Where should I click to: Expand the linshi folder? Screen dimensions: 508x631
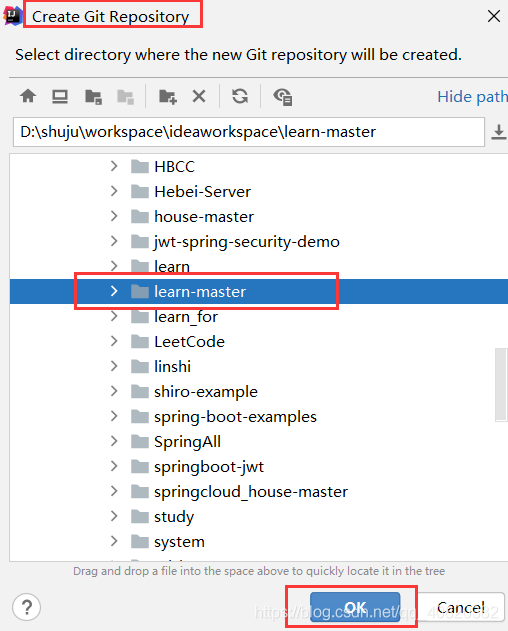114,366
